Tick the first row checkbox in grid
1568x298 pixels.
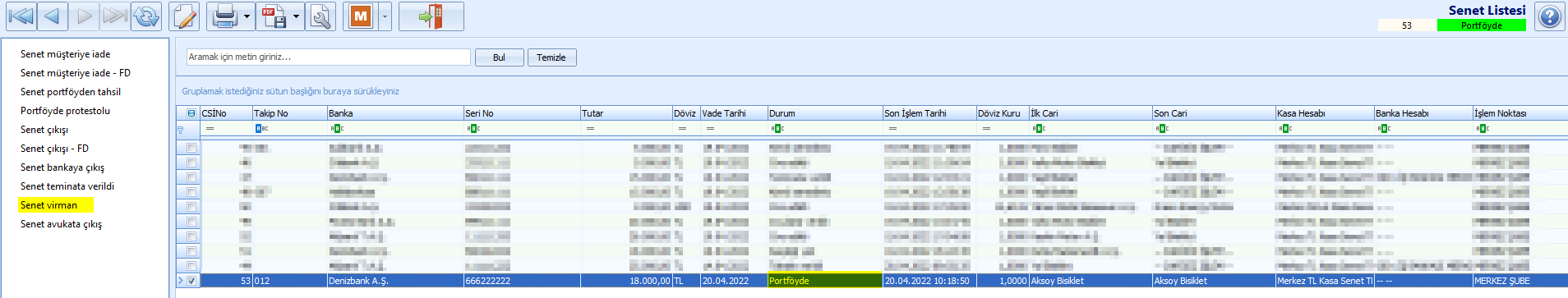tap(191, 148)
